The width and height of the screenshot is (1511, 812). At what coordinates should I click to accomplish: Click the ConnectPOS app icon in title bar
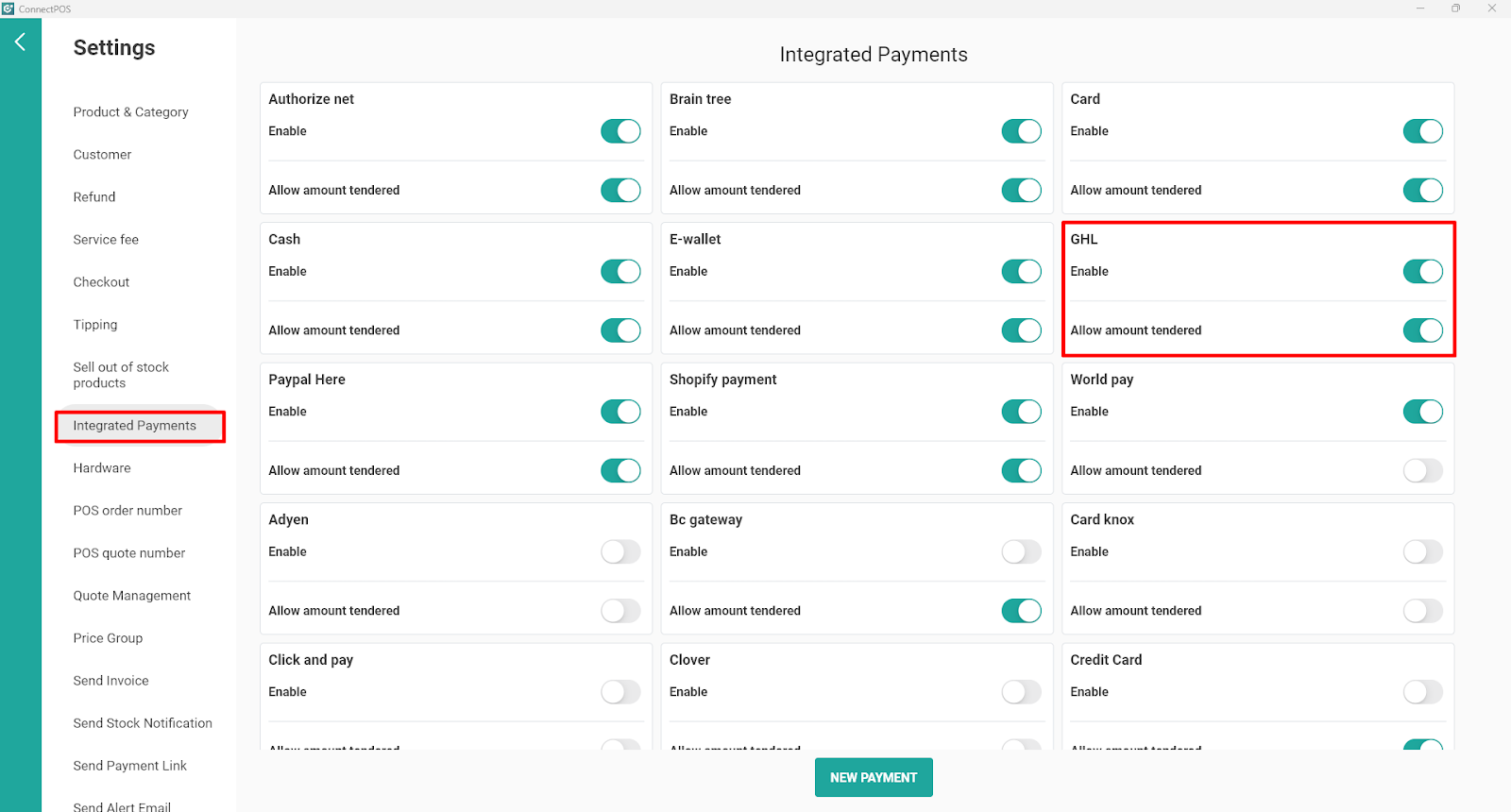[8, 8]
